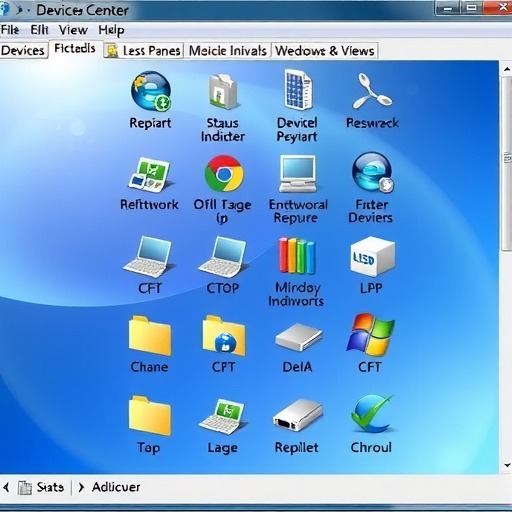Click the scrollbar up arrow
Image resolution: width=512 pixels, height=512 pixels.
[507, 69]
